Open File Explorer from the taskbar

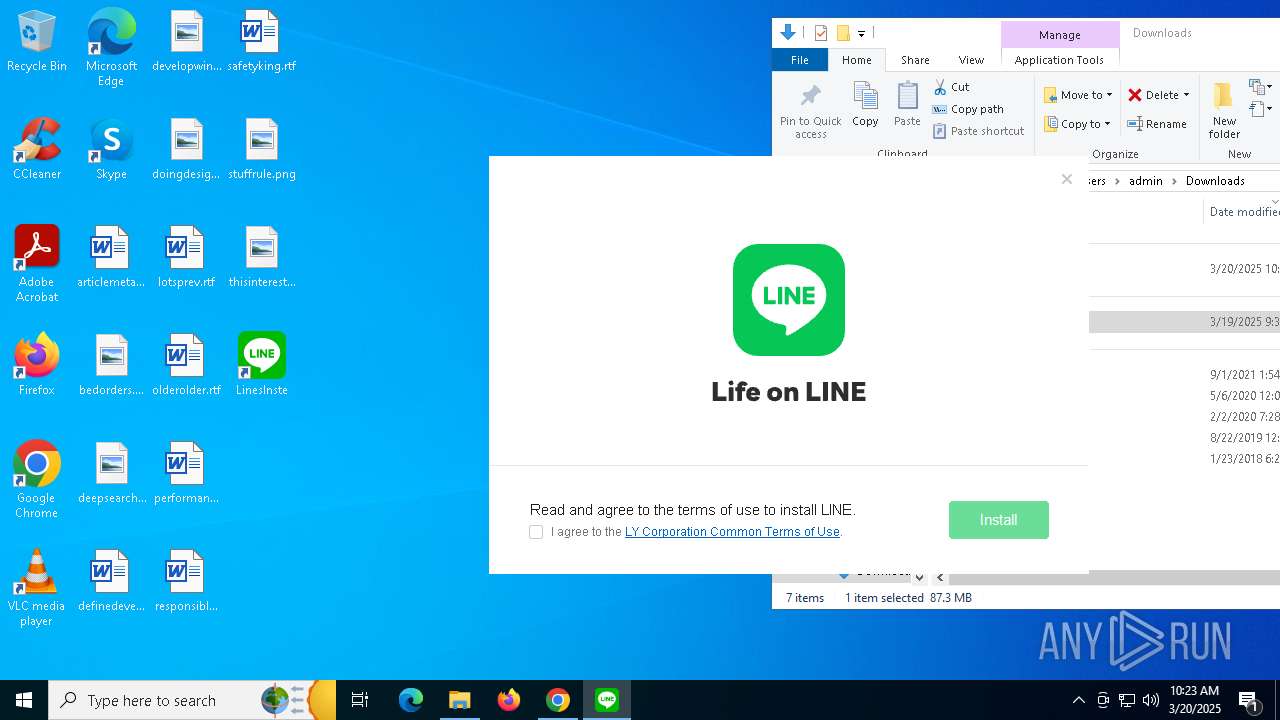click(459, 700)
